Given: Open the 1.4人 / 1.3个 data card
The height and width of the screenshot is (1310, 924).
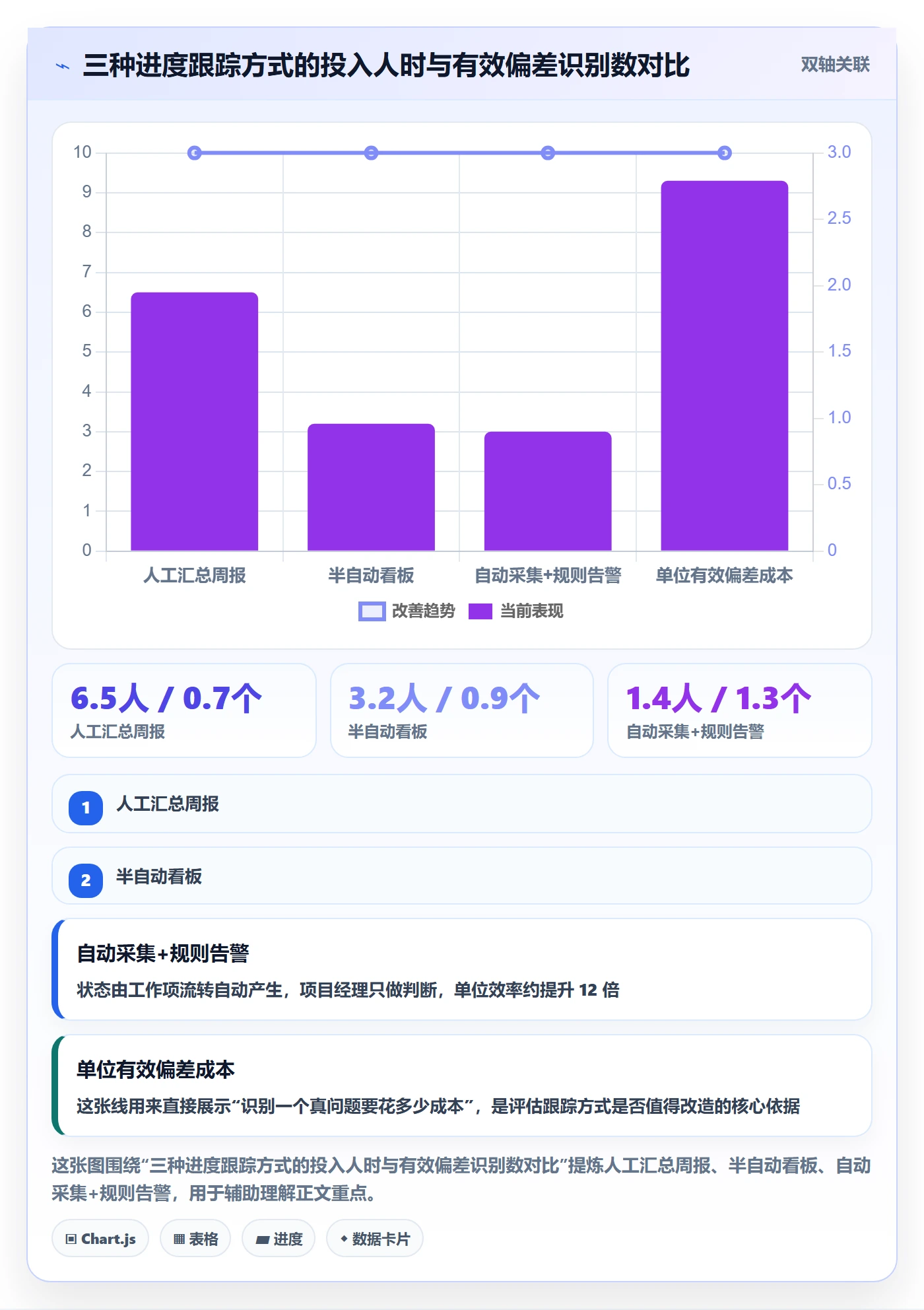Looking at the screenshot, I should [740, 710].
